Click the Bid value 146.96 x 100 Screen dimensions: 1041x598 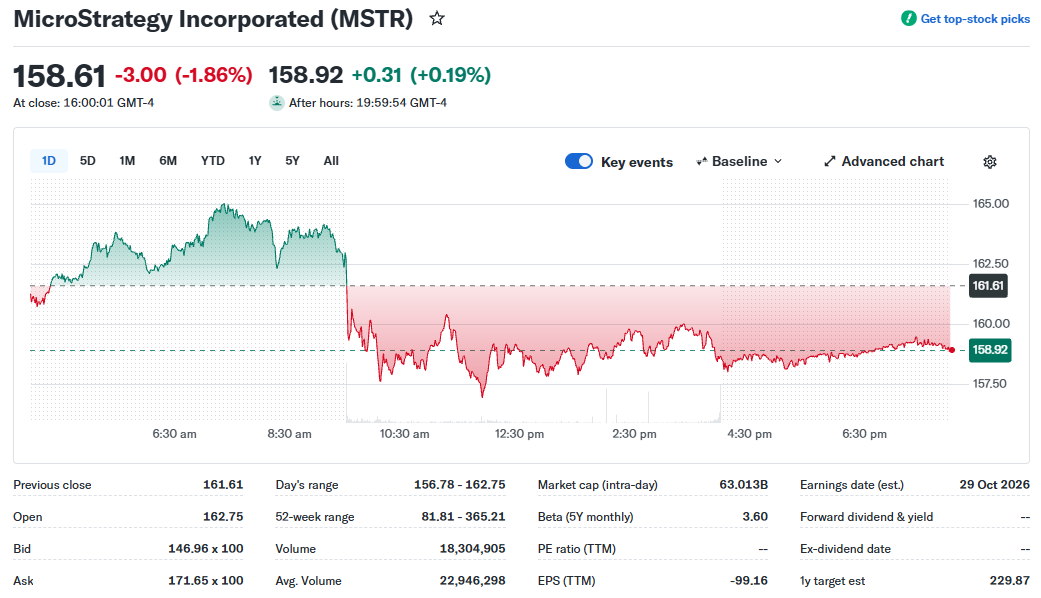click(206, 548)
